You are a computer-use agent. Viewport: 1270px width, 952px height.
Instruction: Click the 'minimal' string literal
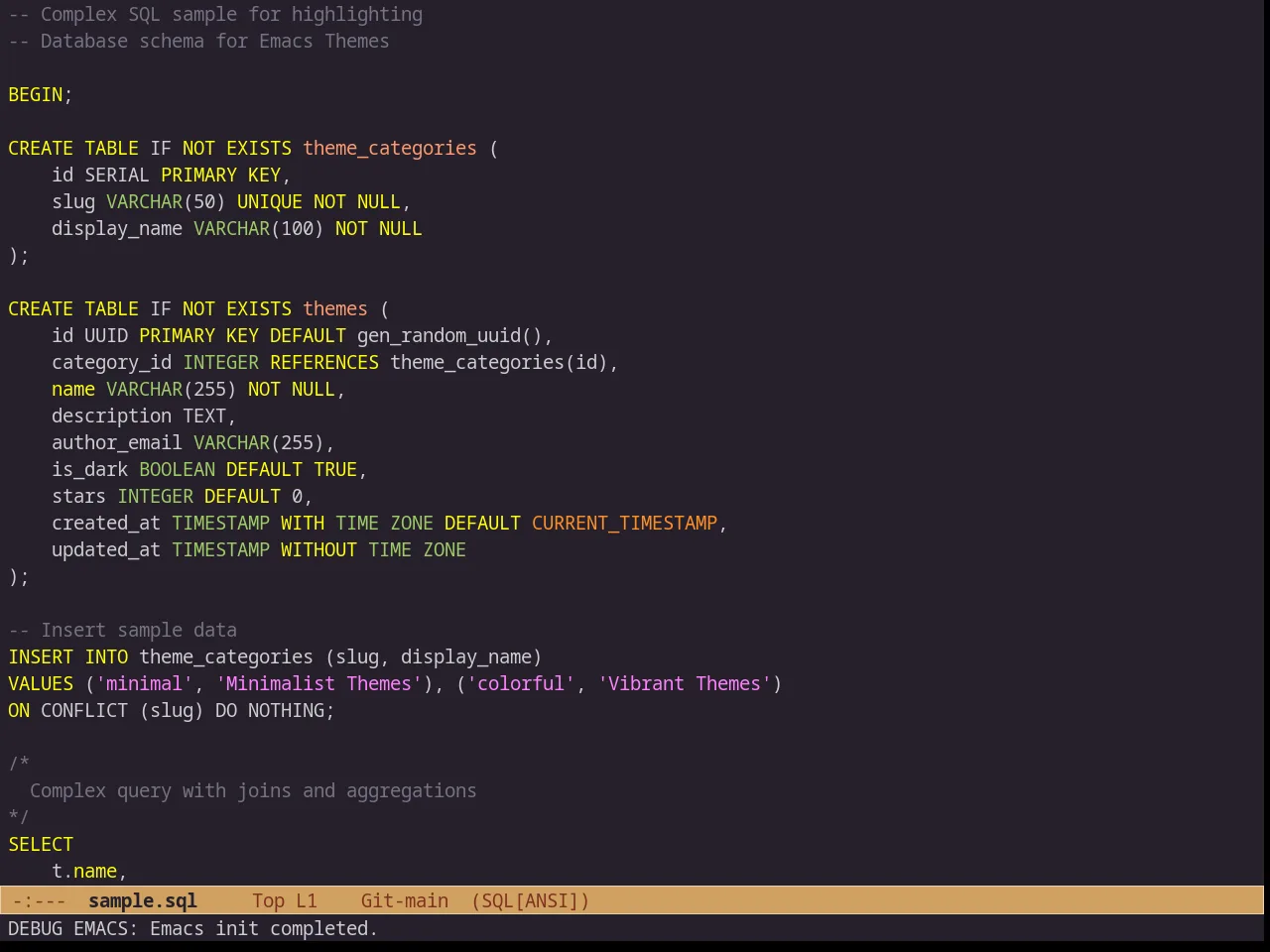click(x=145, y=683)
